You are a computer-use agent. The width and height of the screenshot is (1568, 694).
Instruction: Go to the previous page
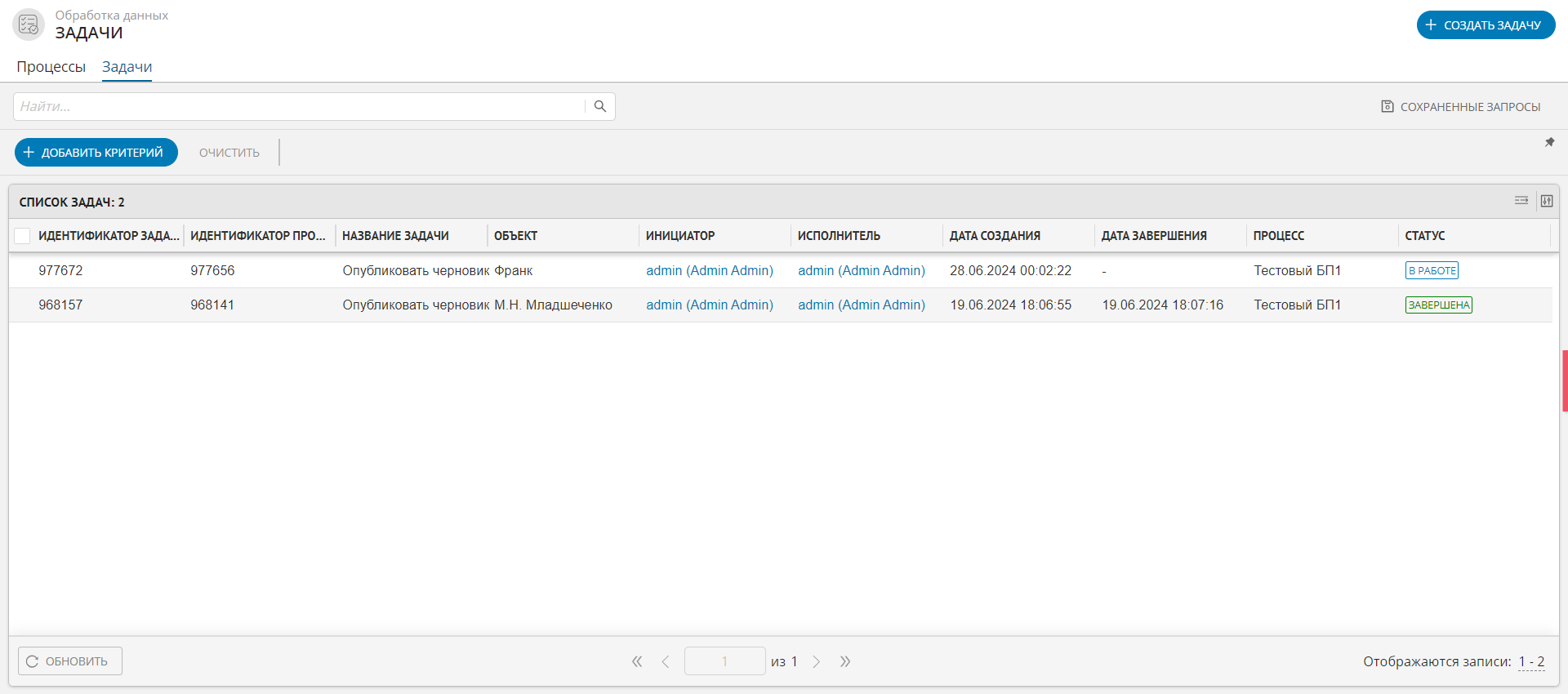pyautogui.click(x=666, y=661)
